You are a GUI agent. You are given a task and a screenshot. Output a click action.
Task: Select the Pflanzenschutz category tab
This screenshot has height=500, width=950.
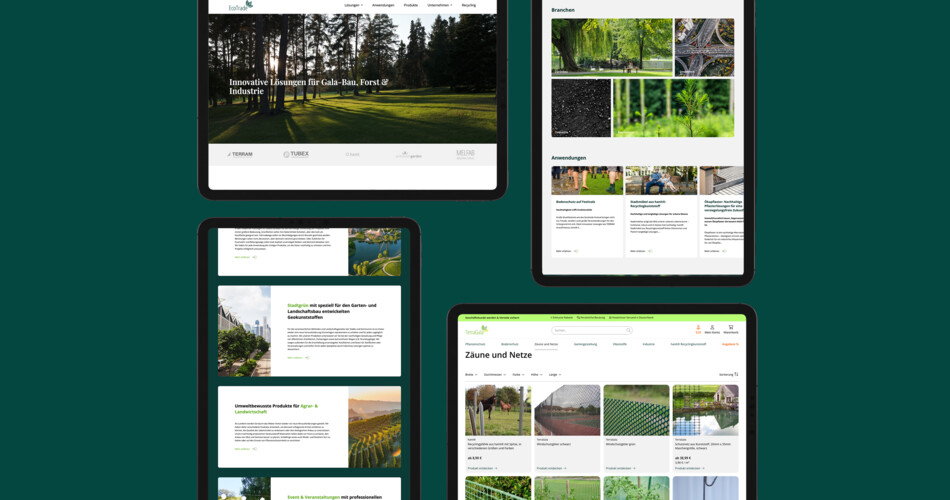475,344
